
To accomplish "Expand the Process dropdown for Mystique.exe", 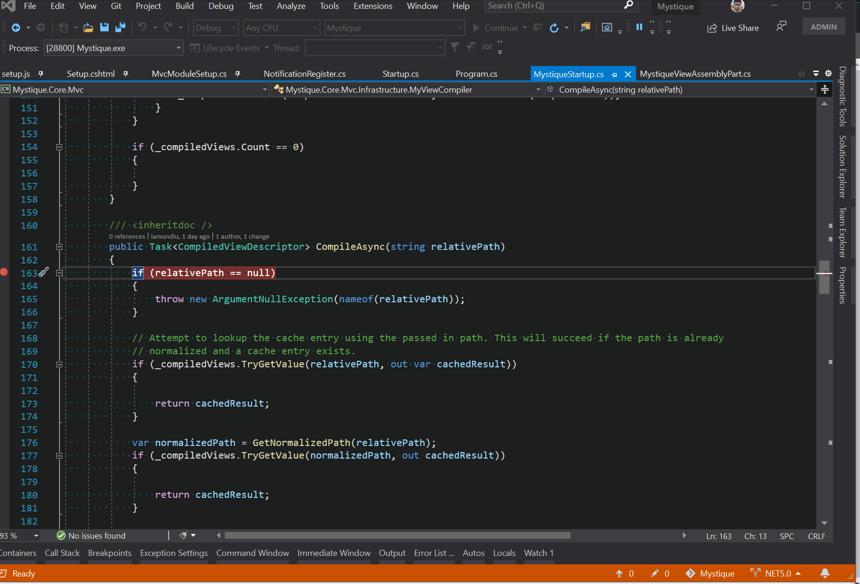I will pyautogui.click(x=178, y=48).
